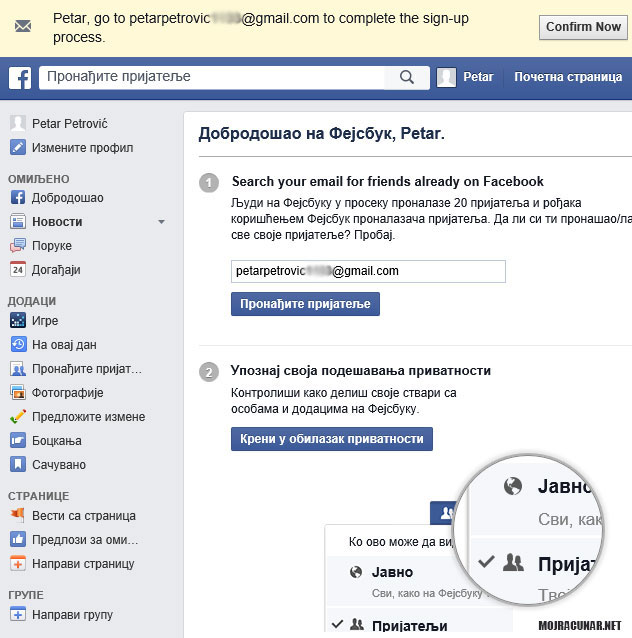Open Почетна страница in top bar
Image resolution: width=632 pixels, height=638 pixels.
[x=568, y=77]
